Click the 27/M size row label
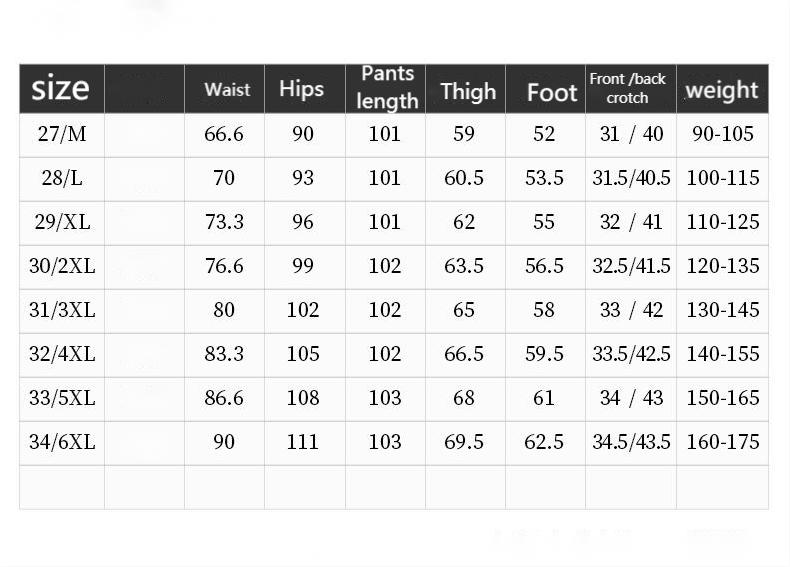 point(62,134)
